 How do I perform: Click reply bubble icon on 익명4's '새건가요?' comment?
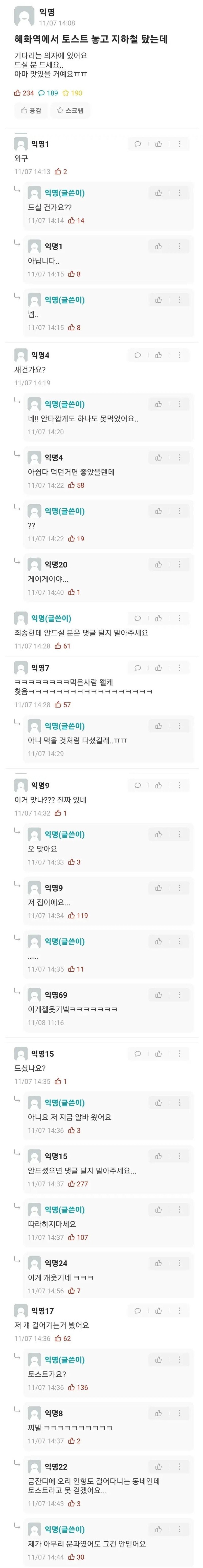137,355
